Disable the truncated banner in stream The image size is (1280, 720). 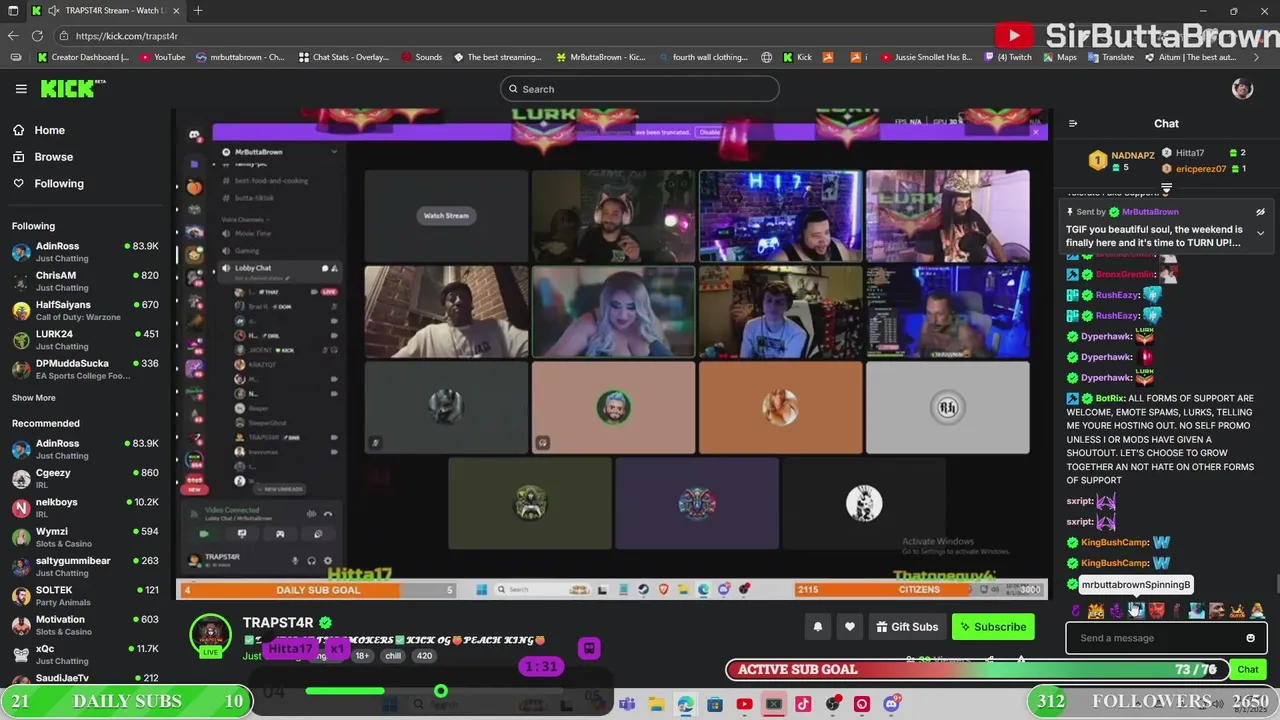(709, 132)
